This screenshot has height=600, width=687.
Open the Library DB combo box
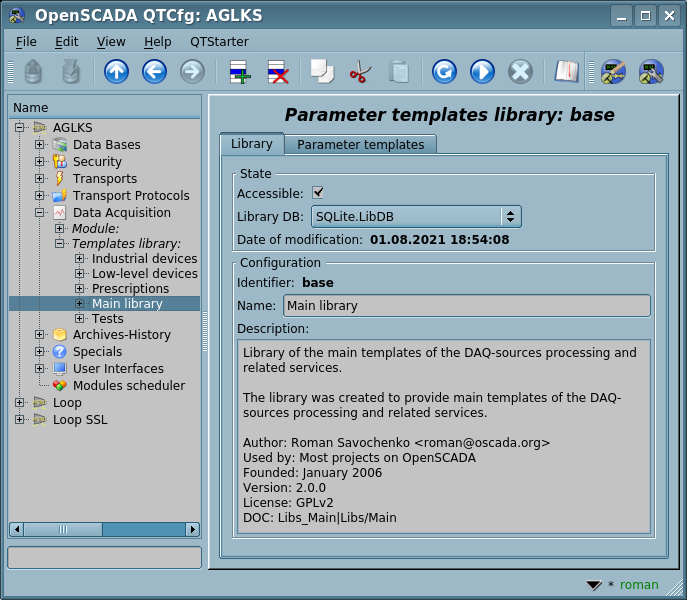(416, 217)
